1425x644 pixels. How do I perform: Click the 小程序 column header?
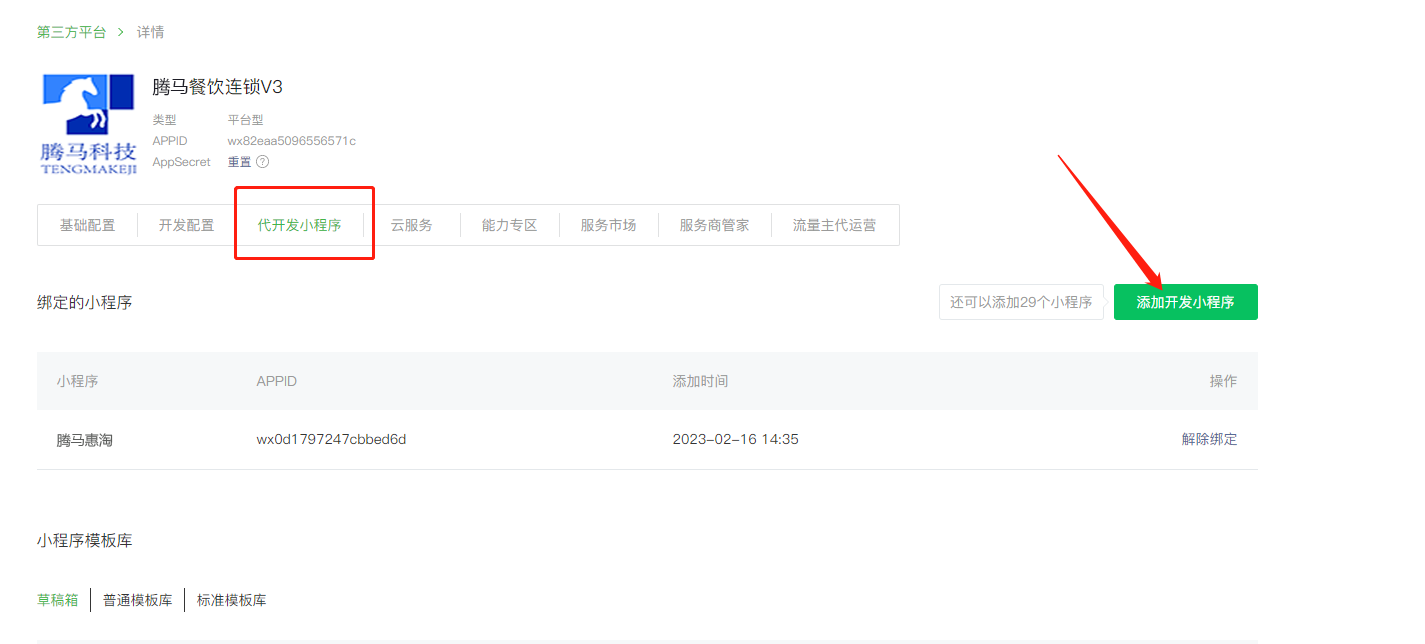[78, 381]
